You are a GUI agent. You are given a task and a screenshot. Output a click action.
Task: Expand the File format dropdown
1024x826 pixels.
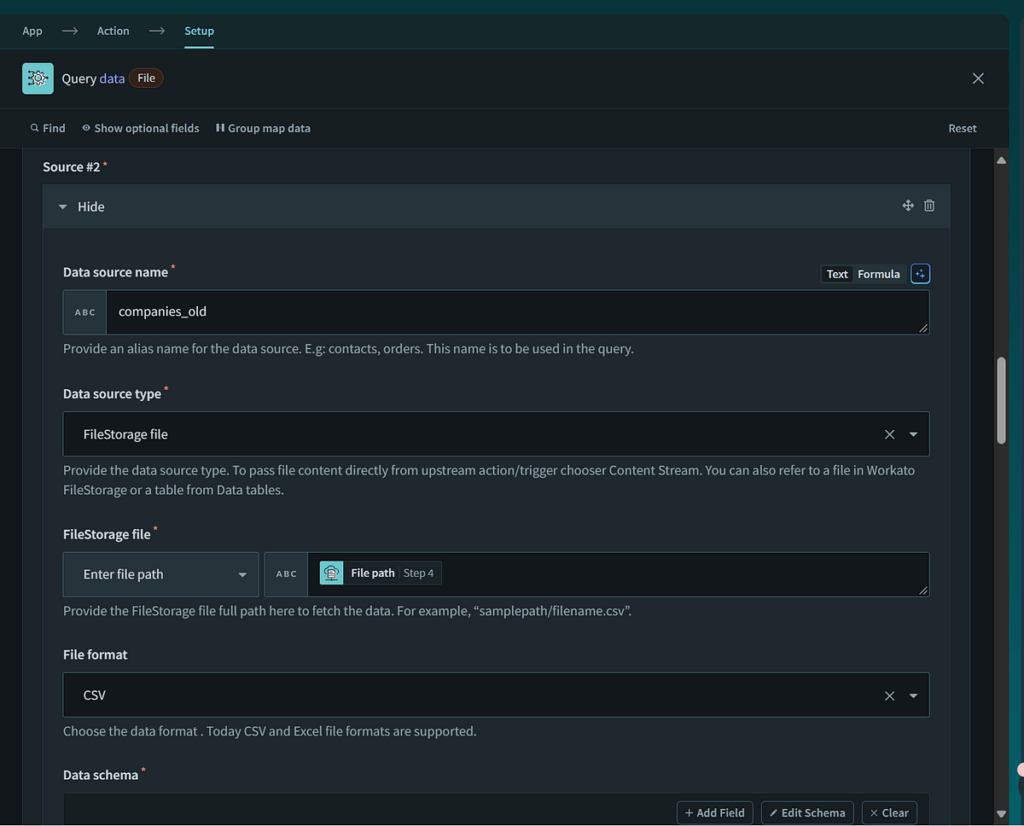(x=913, y=696)
